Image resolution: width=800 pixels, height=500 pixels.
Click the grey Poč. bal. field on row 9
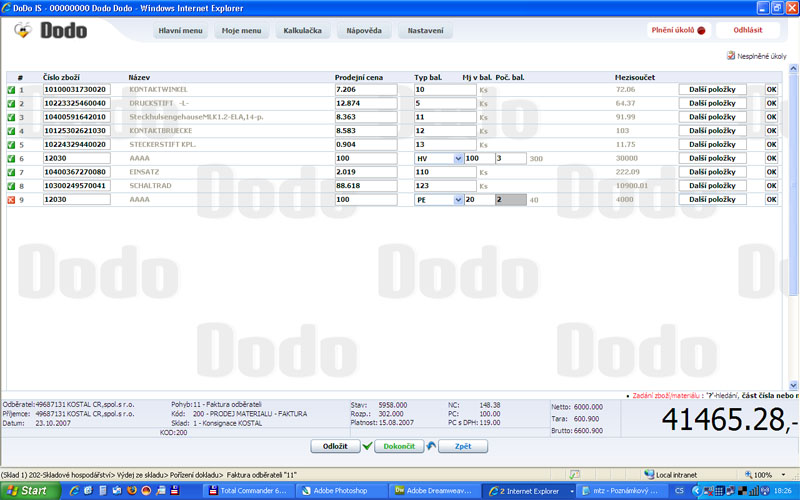click(511, 200)
